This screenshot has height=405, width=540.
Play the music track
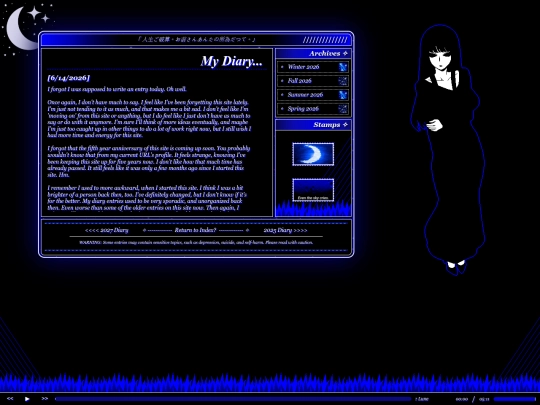pyautogui.click(x=27, y=399)
